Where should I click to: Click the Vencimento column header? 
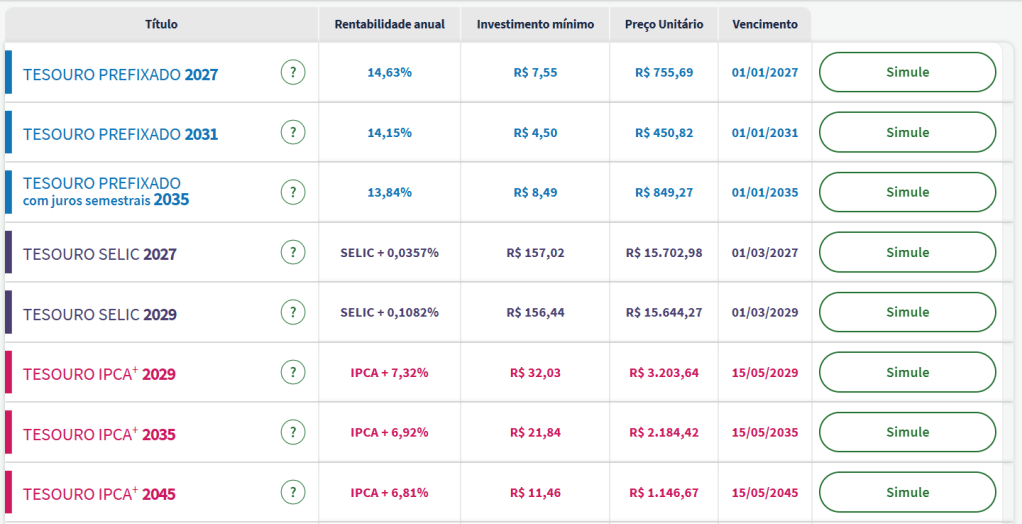(x=764, y=24)
